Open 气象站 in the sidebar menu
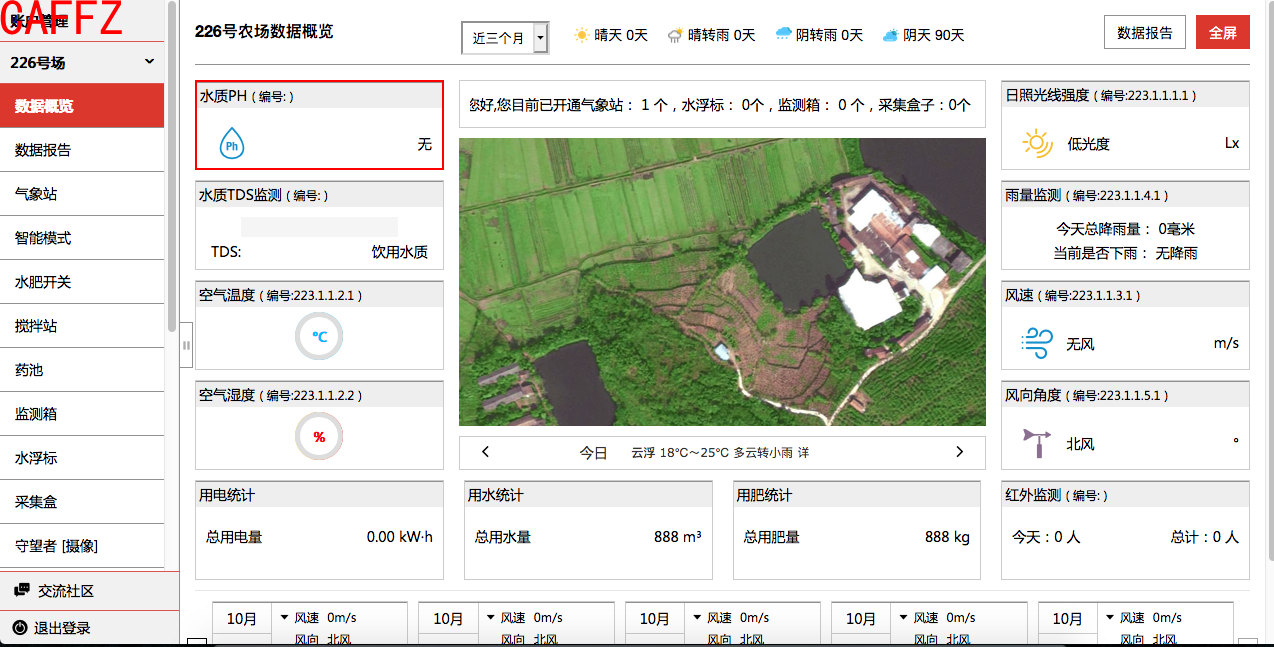The height and width of the screenshot is (647, 1274). tap(36, 194)
